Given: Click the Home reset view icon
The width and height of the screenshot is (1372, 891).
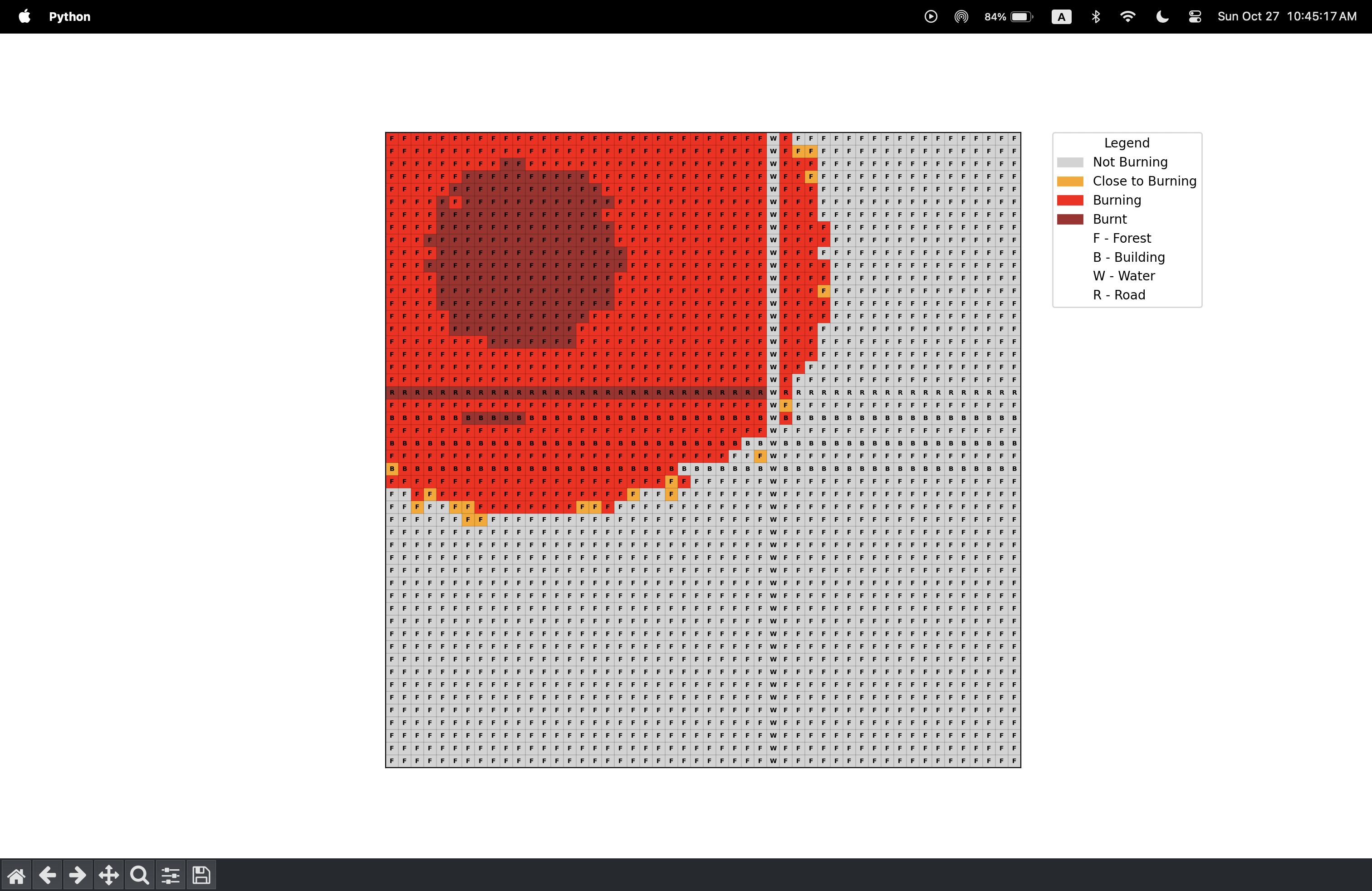Looking at the screenshot, I should pyautogui.click(x=16, y=876).
